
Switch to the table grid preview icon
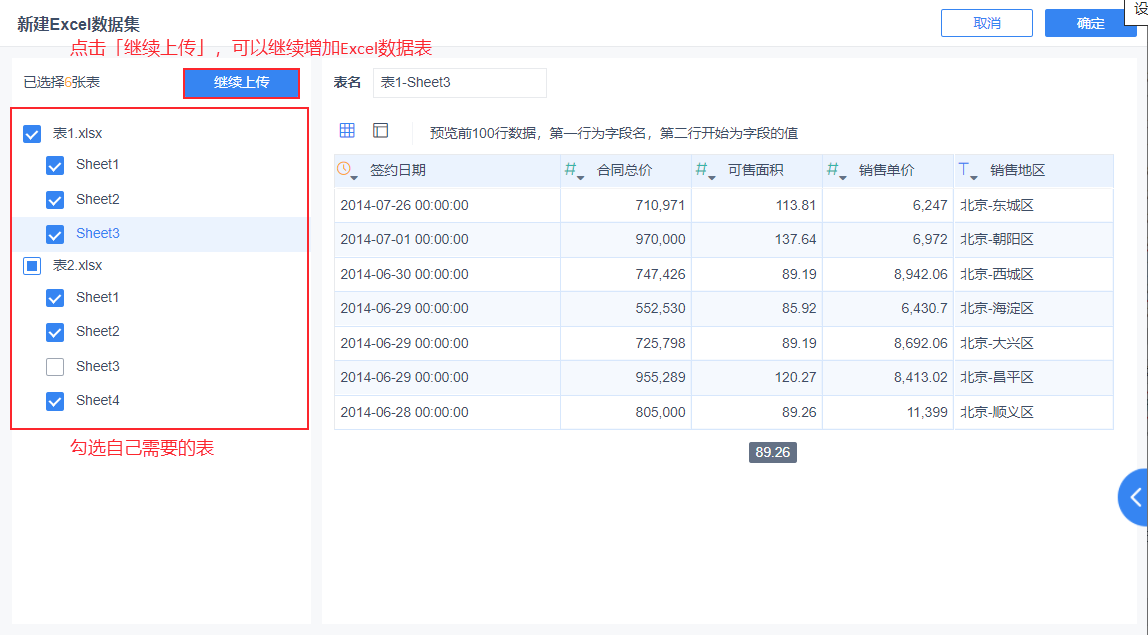pyautogui.click(x=347, y=130)
